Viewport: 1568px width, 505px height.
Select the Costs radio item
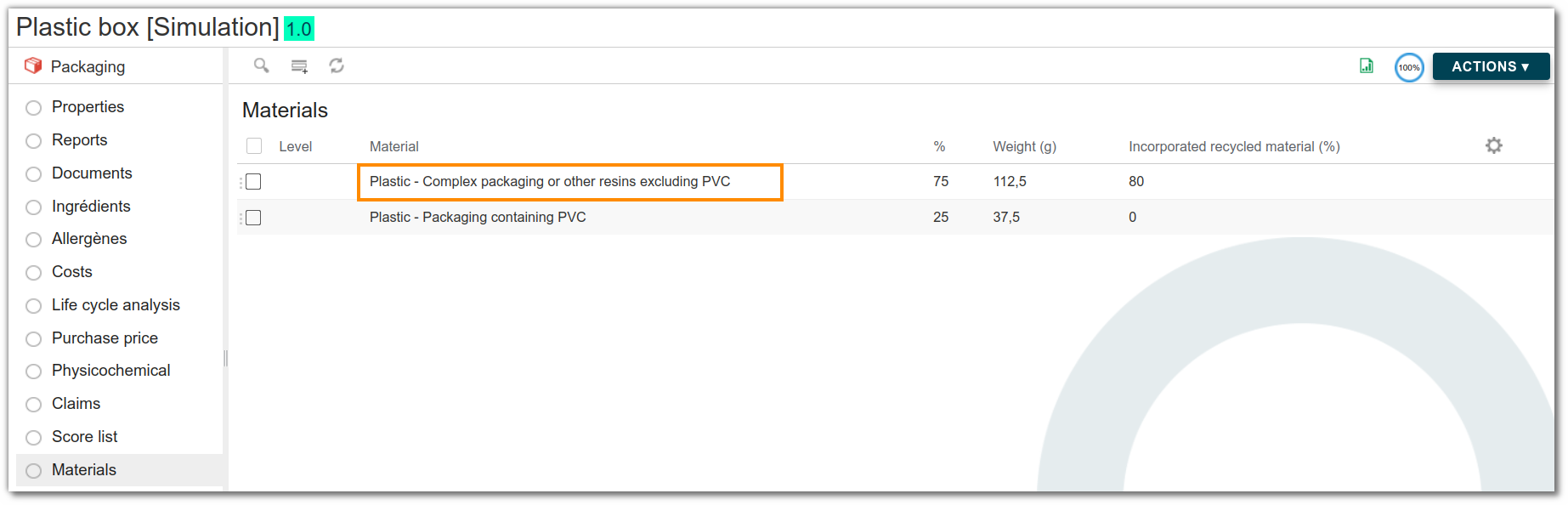tap(34, 273)
